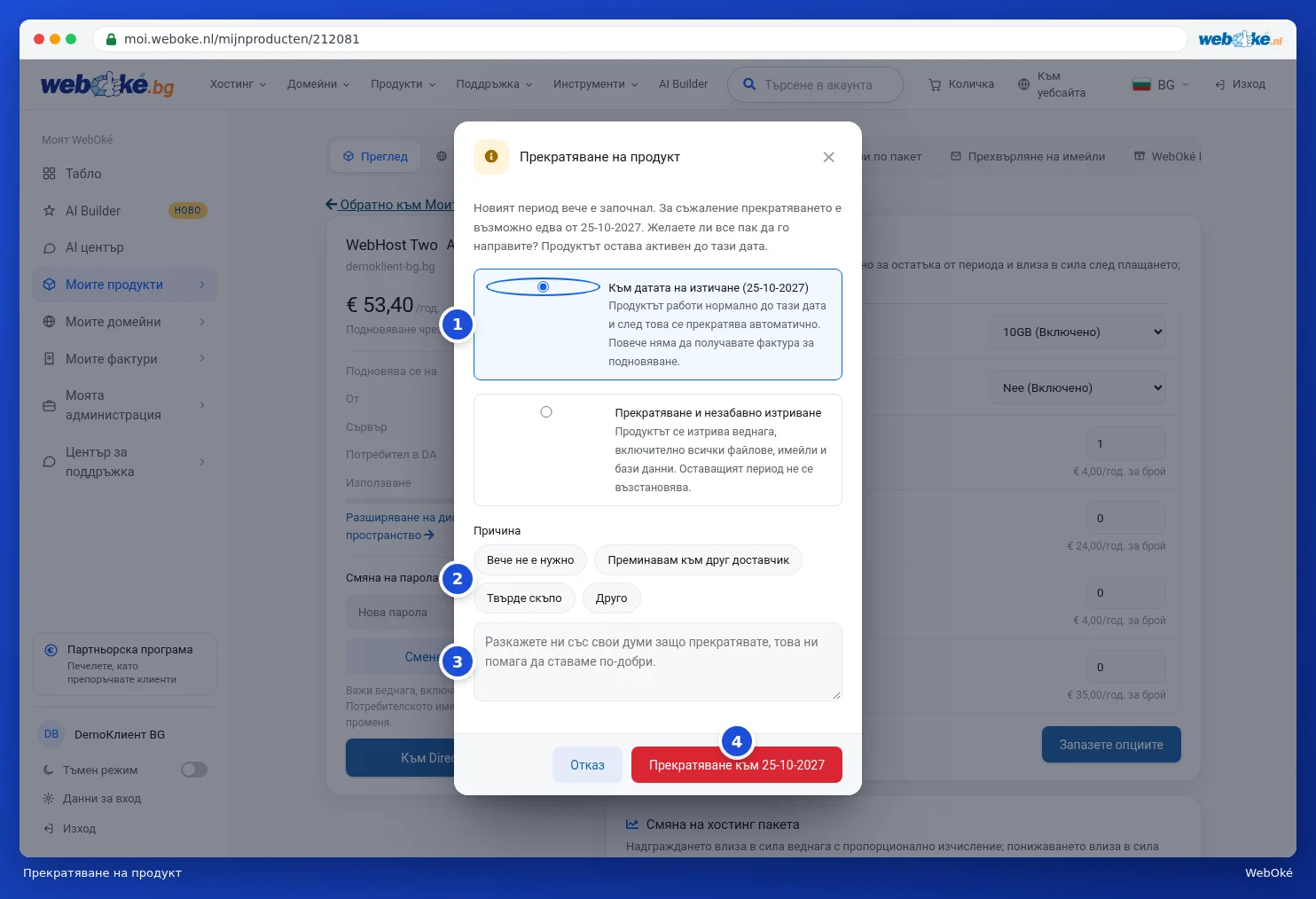This screenshot has width=1316, height=899.
Task: Open the BG language selector
Action: (x=1161, y=84)
